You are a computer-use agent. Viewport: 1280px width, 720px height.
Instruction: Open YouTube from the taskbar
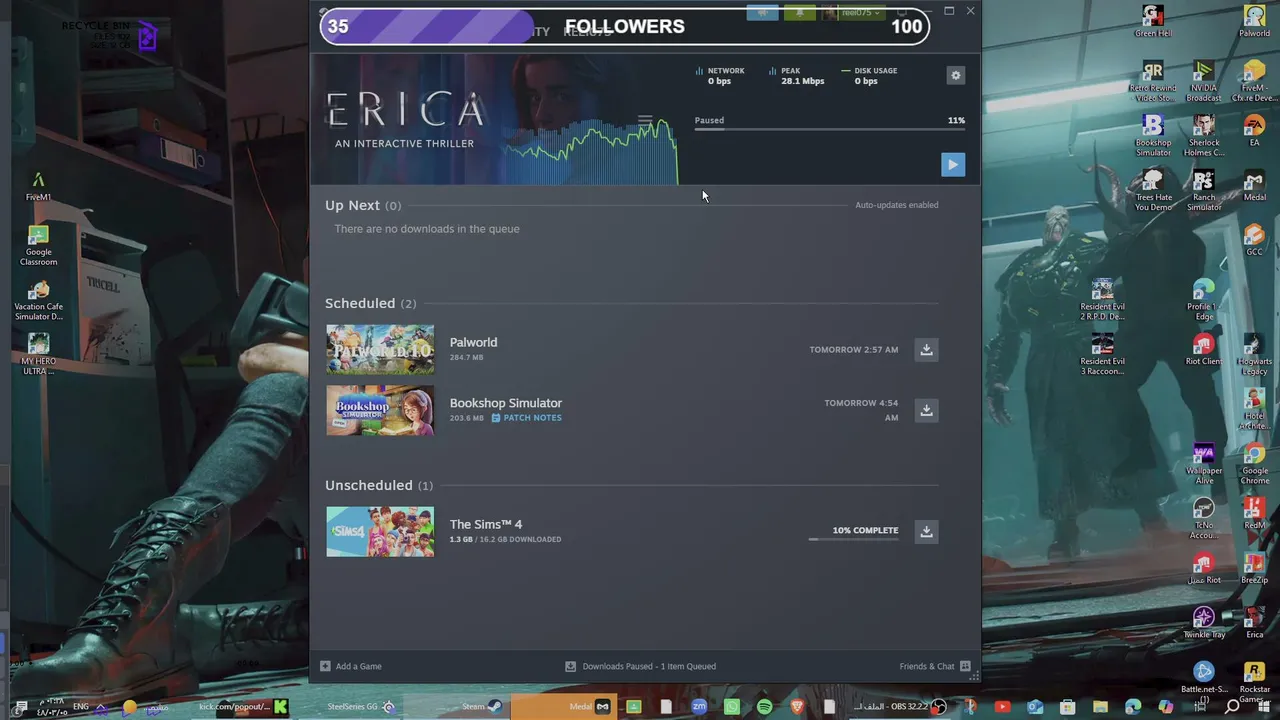(1002, 707)
